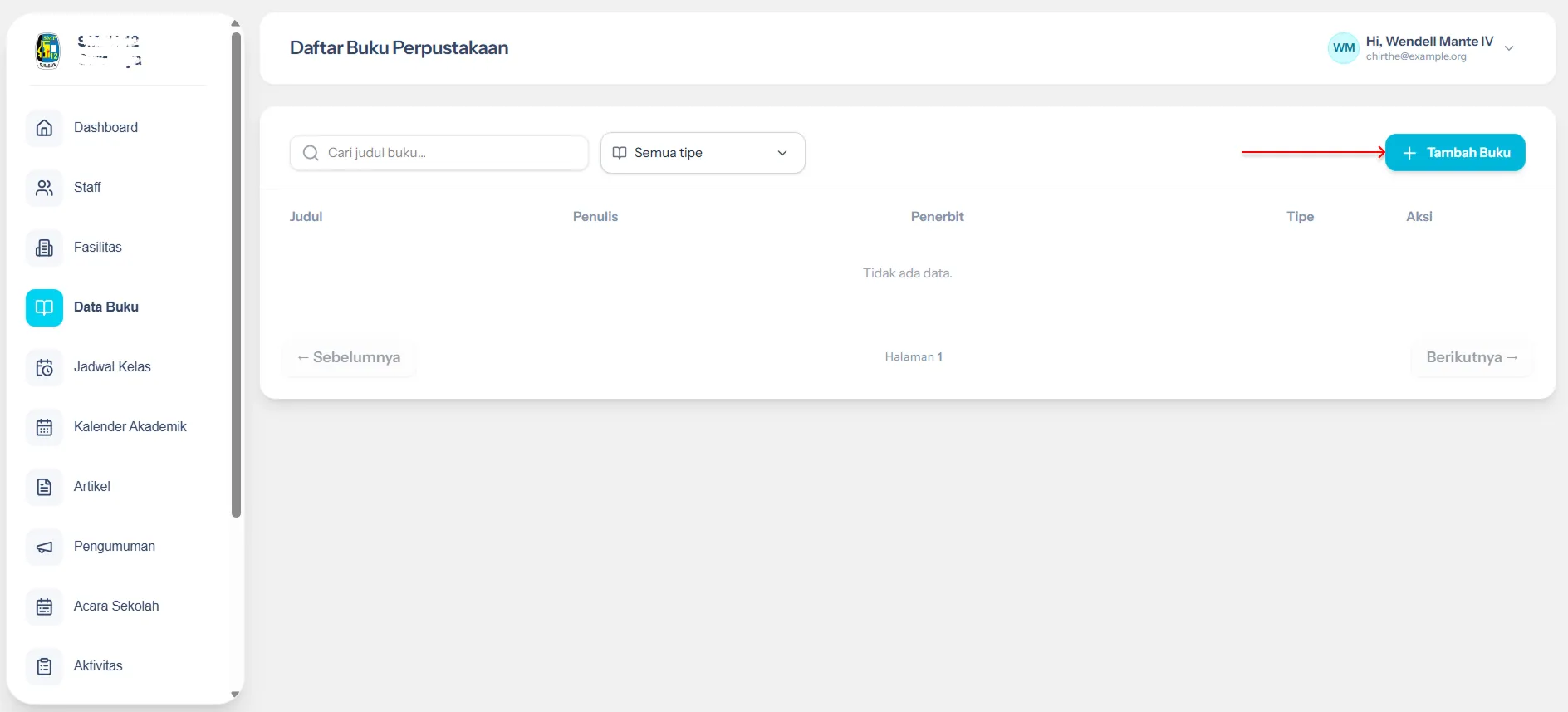This screenshot has height=712, width=1568.
Task: Open the Artikel document icon
Action: coord(44,487)
